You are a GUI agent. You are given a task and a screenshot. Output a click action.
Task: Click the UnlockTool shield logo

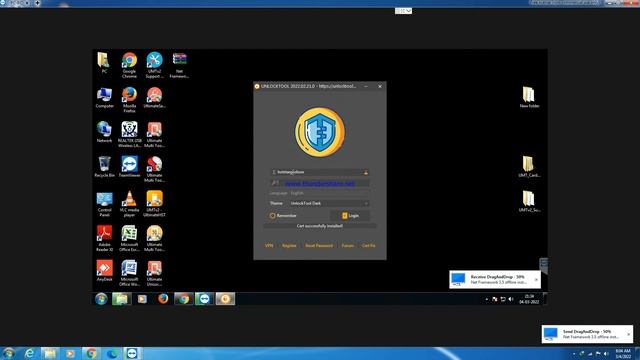click(320, 132)
